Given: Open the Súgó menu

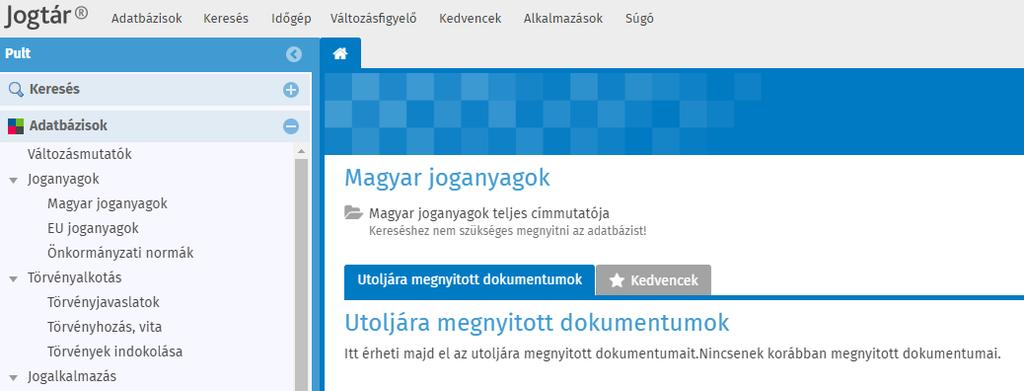Looking at the screenshot, I should tap(639, 19).
